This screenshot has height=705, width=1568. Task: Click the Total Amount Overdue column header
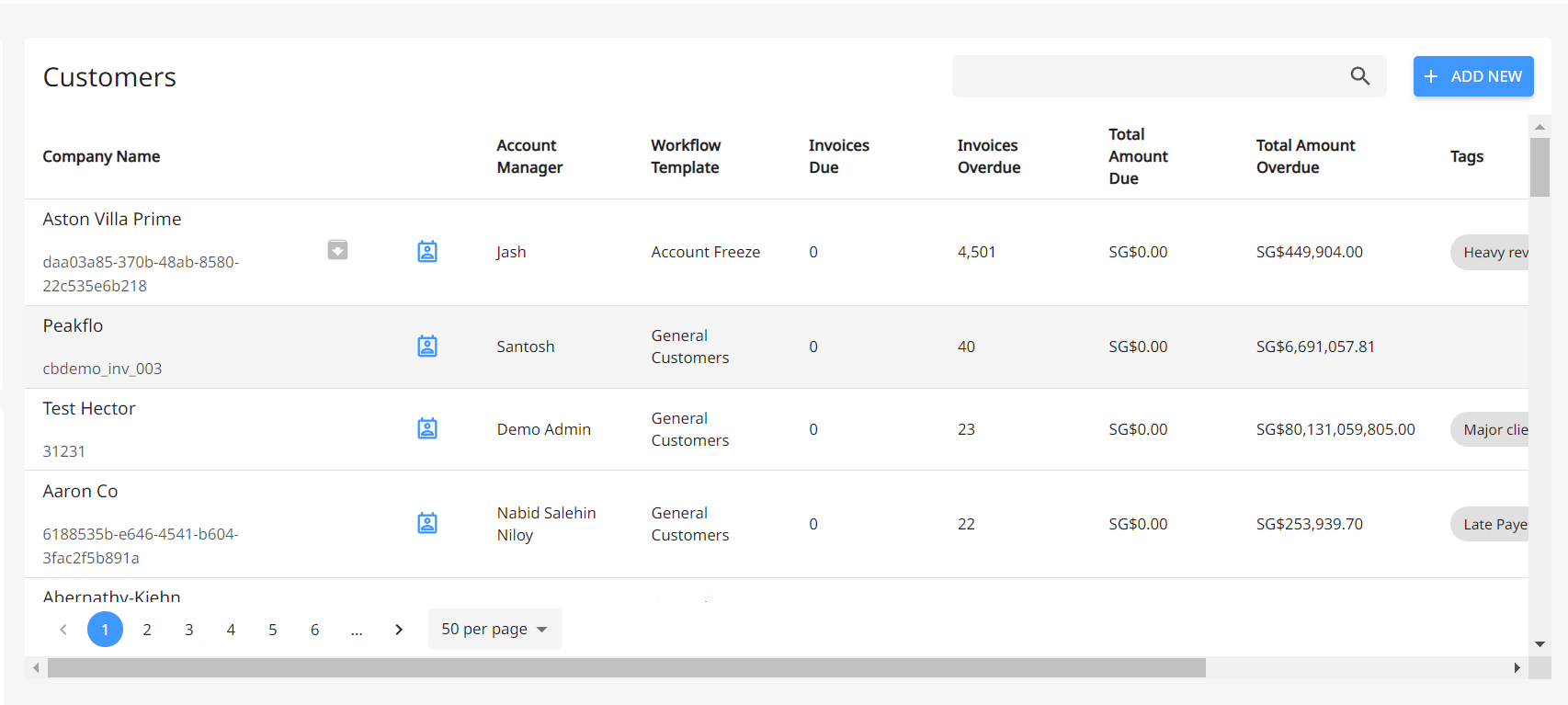click(1305, 156)
